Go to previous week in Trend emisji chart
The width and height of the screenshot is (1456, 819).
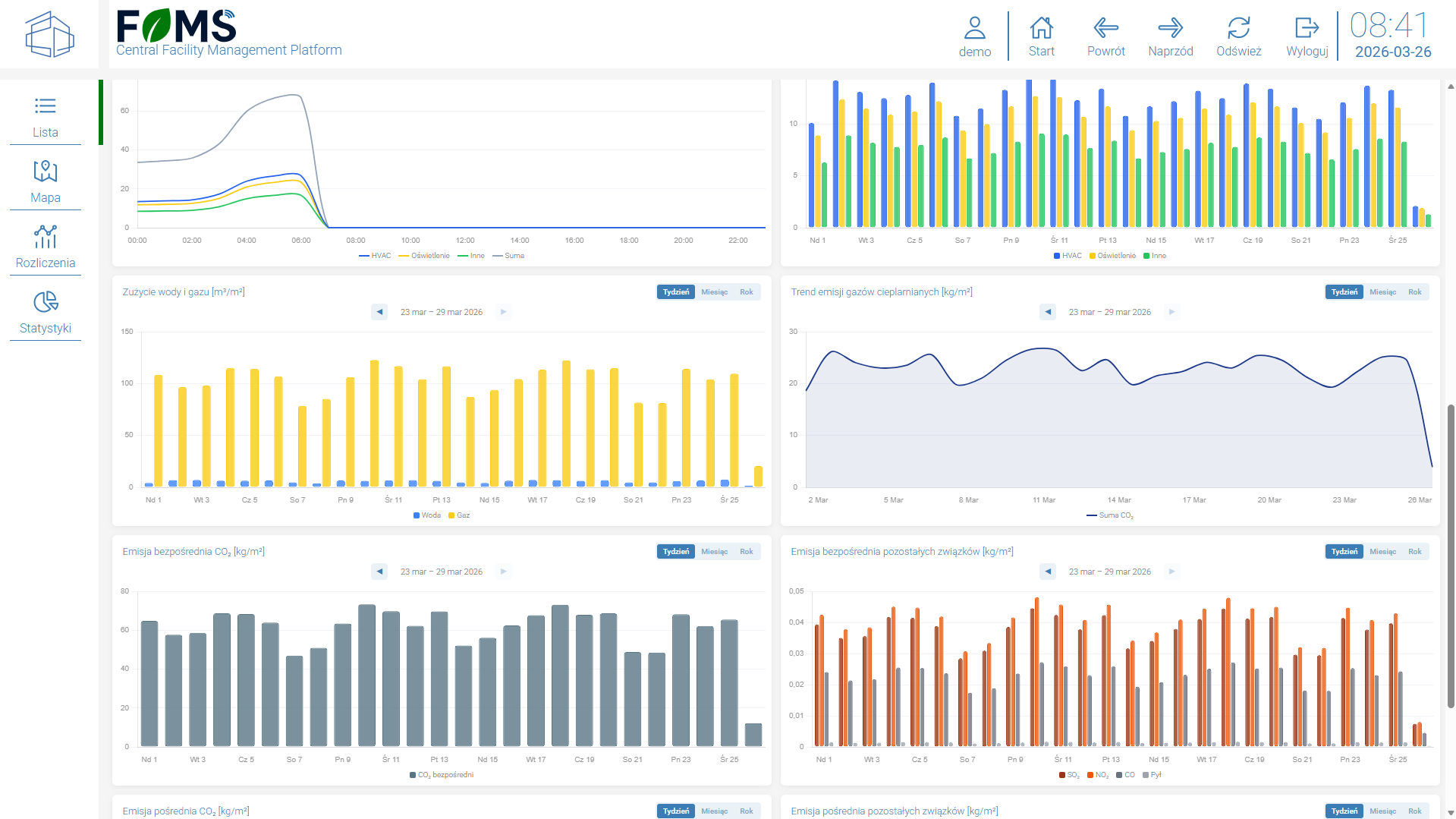[x=1048, y=312]
